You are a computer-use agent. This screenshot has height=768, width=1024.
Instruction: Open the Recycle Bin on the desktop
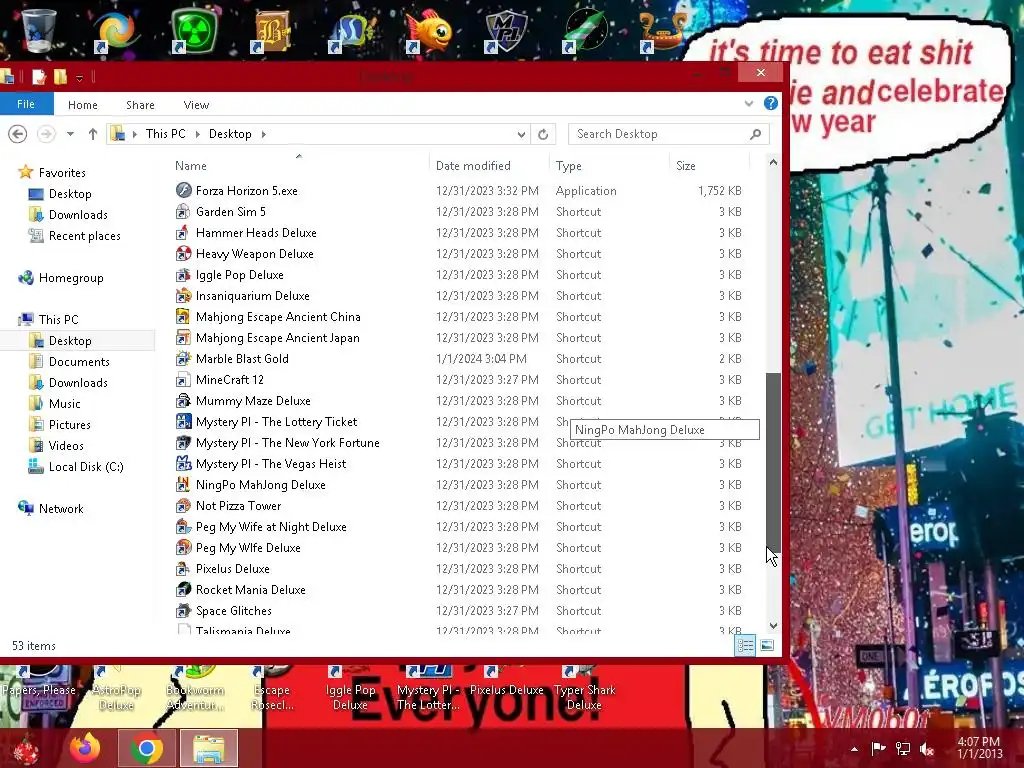coord(39,31)
